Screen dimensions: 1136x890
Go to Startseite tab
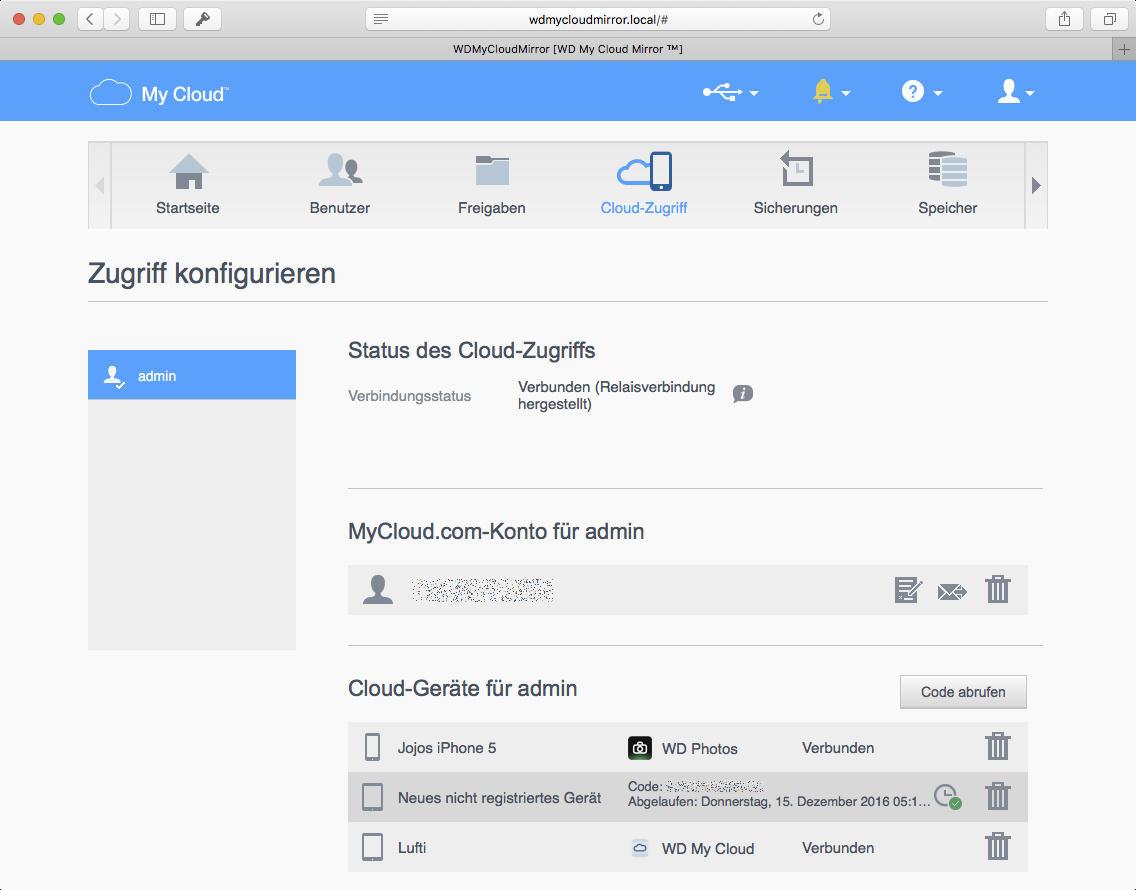[x=188, y=185]
